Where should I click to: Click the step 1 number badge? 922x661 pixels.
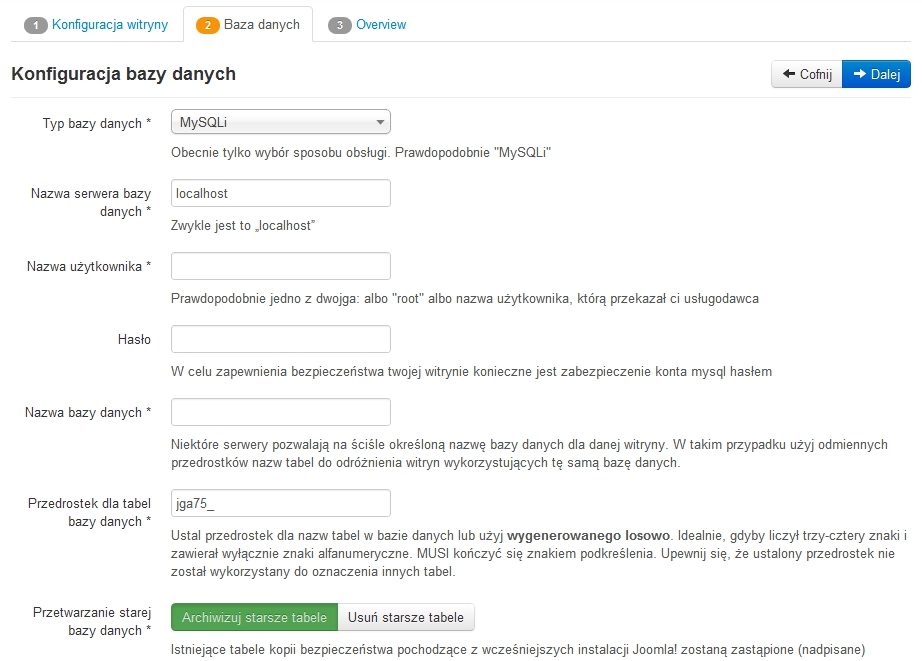tap(36, 25)
